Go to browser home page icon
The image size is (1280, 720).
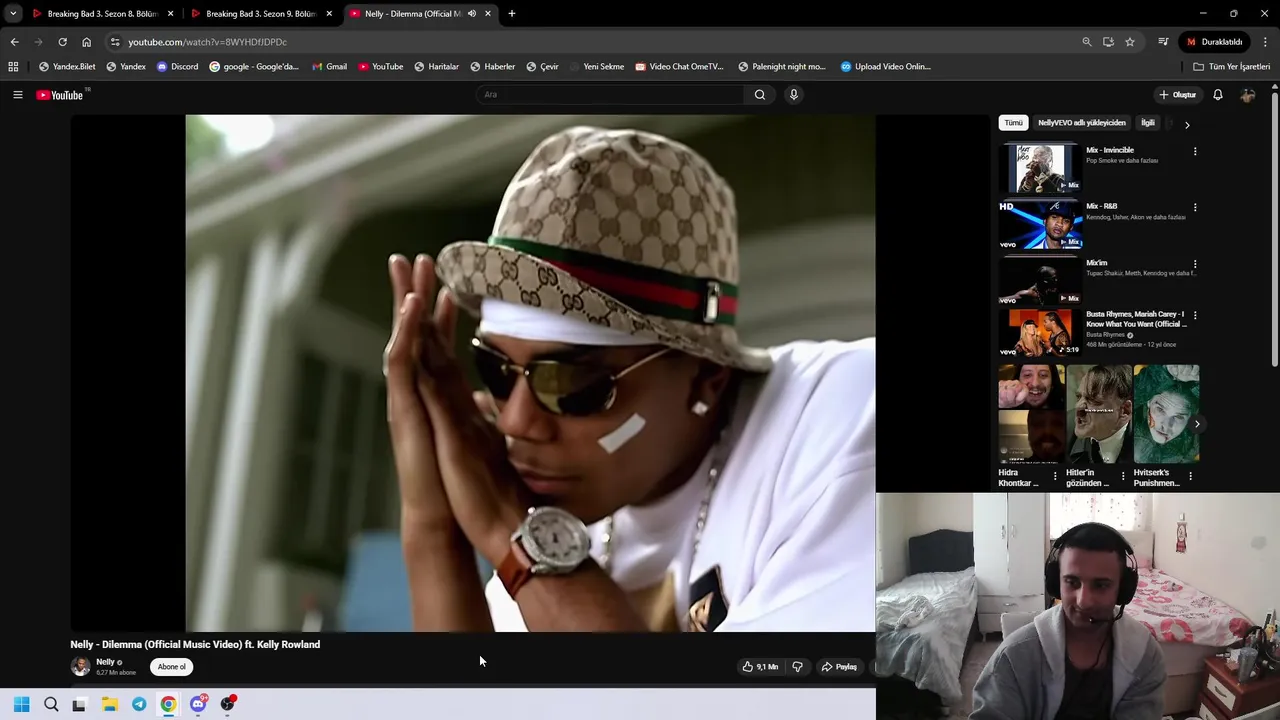[86, 42]
